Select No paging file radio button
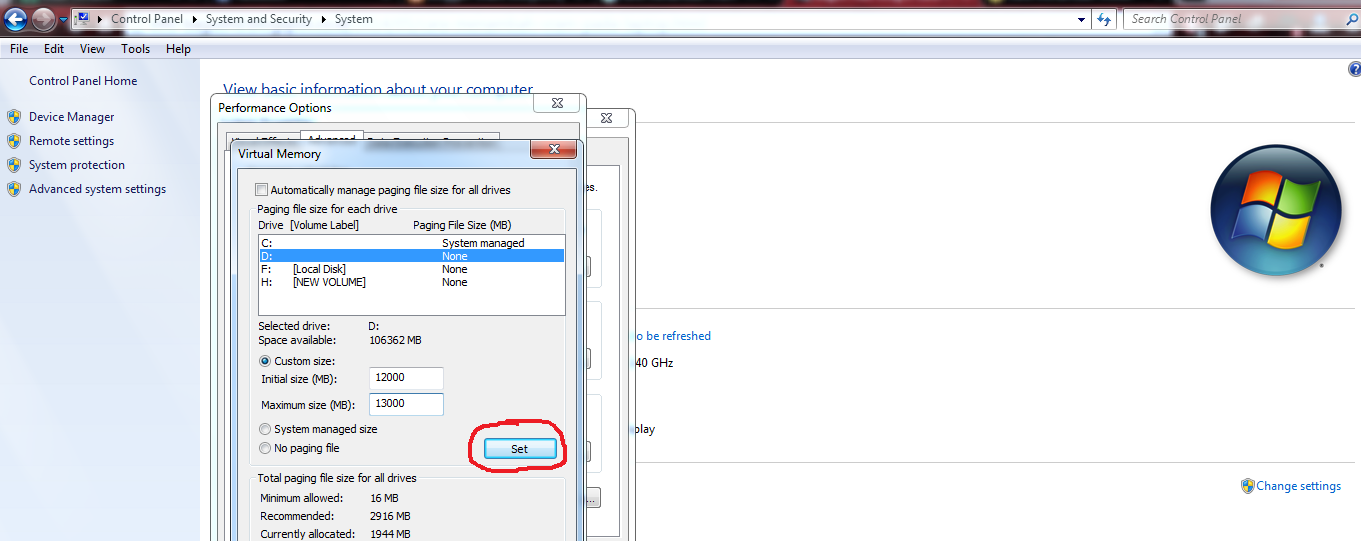Viewport: 1361px width, 541px height. click(x=265, y=448)
